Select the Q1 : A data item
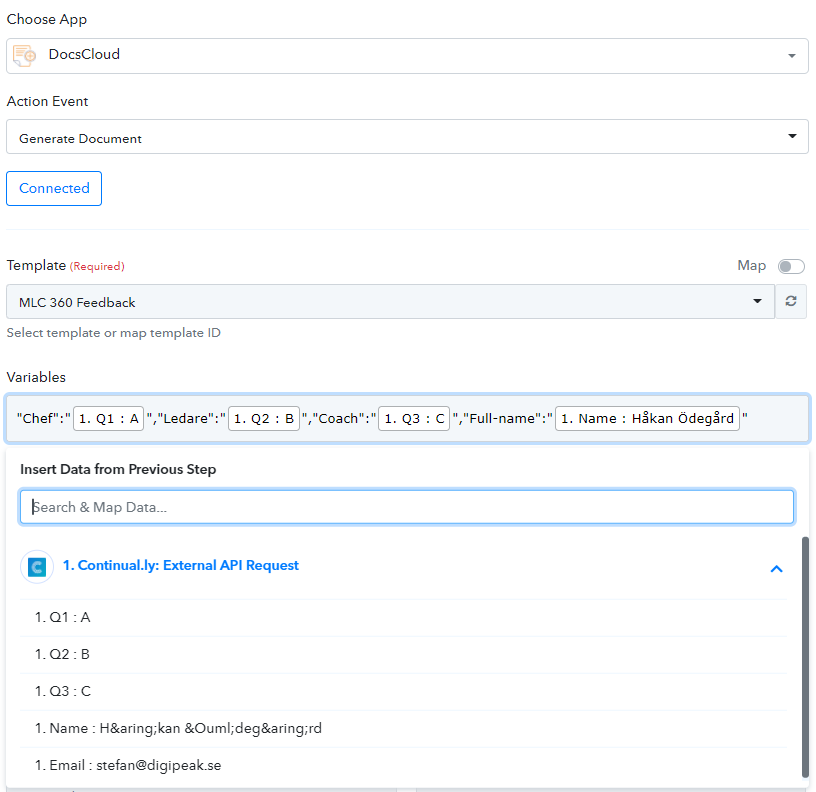Image resolution: width=816 pixels, height=792 pixels. pyautogui.click(x=63, y=618)
